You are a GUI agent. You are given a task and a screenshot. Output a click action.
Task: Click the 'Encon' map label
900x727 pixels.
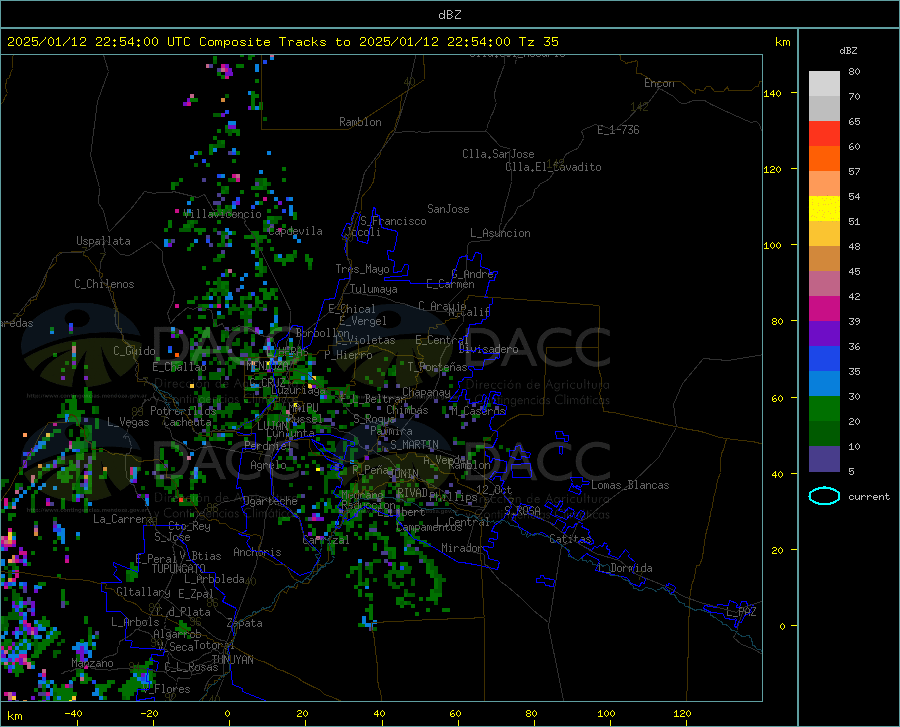click(x=659, y=83)
